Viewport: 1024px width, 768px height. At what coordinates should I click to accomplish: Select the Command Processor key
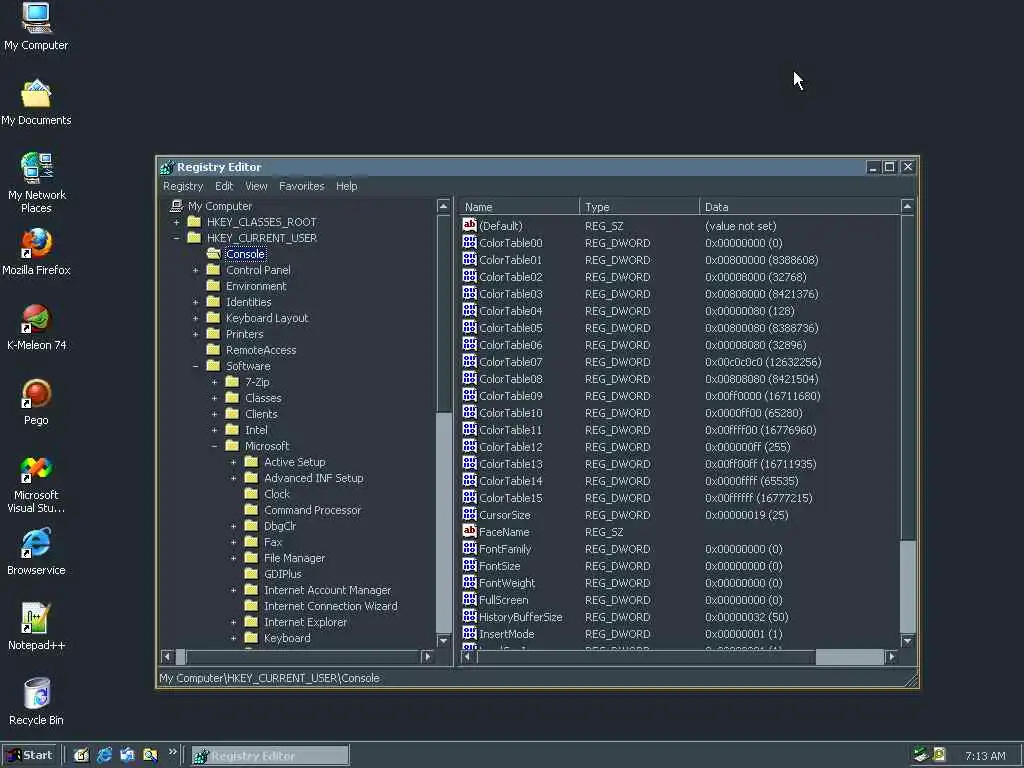[x=312, y=510]
